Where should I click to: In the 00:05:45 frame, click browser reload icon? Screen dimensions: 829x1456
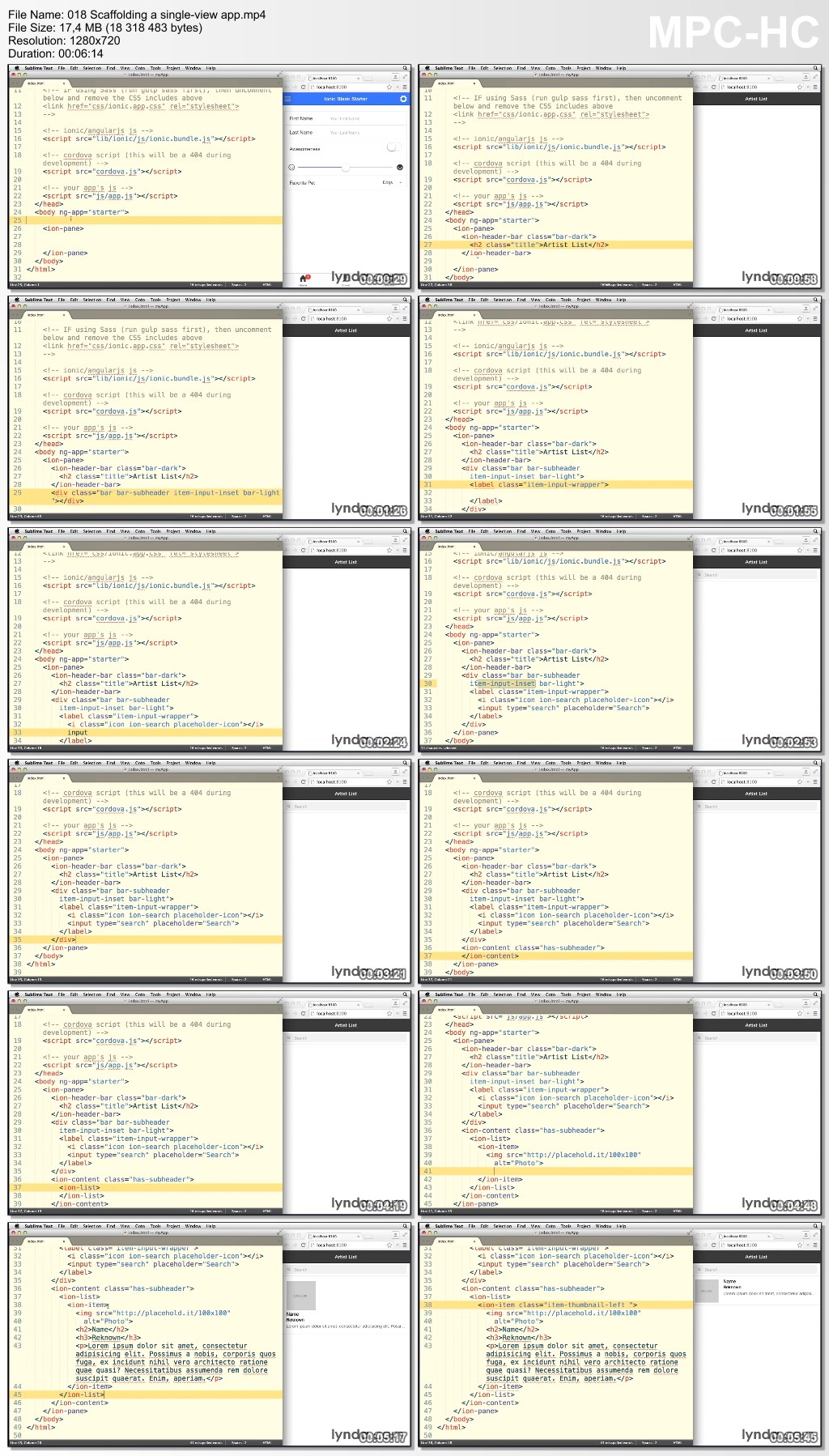click(x=714, y=1245)
